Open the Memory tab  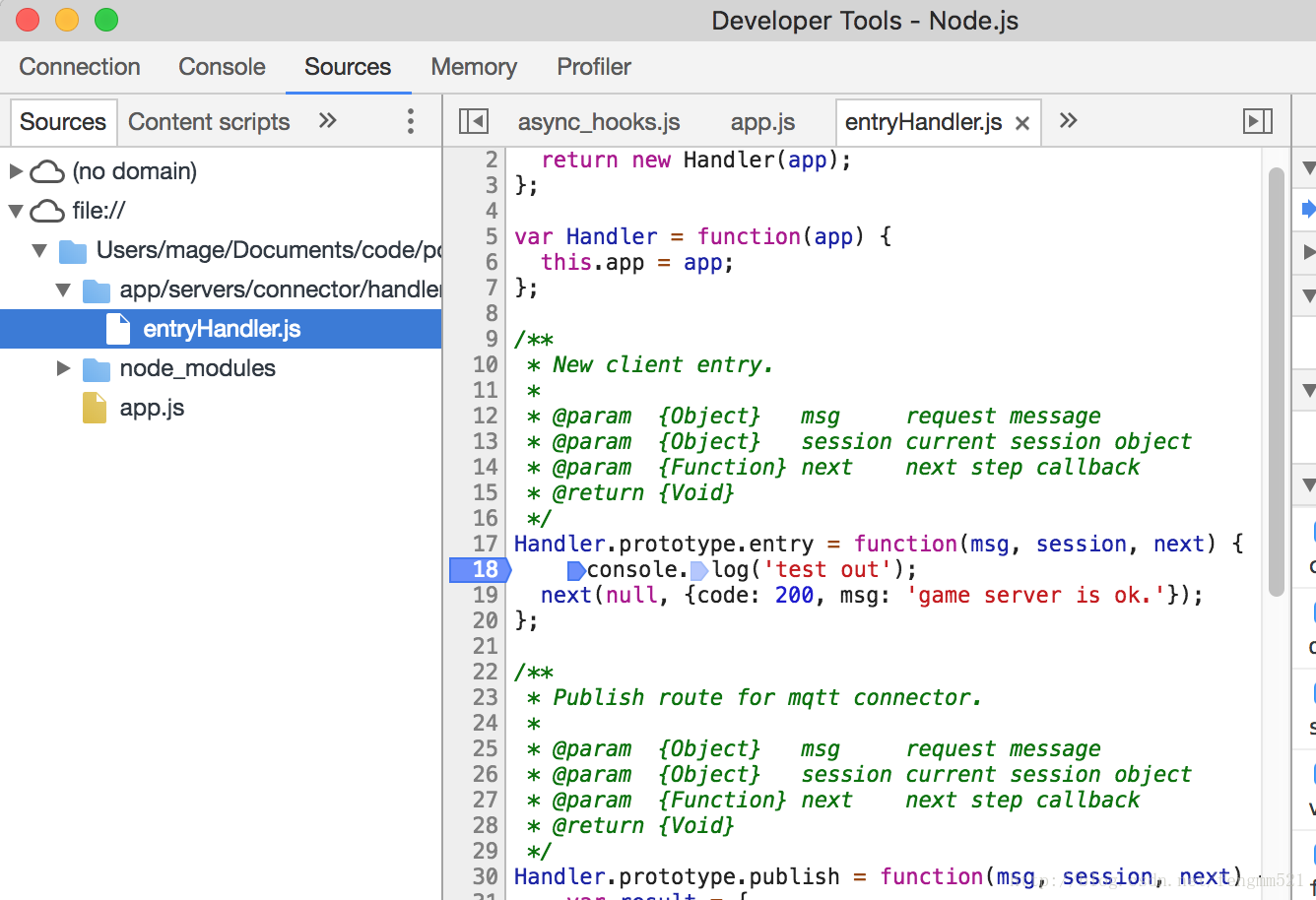[x=474, y=67]
